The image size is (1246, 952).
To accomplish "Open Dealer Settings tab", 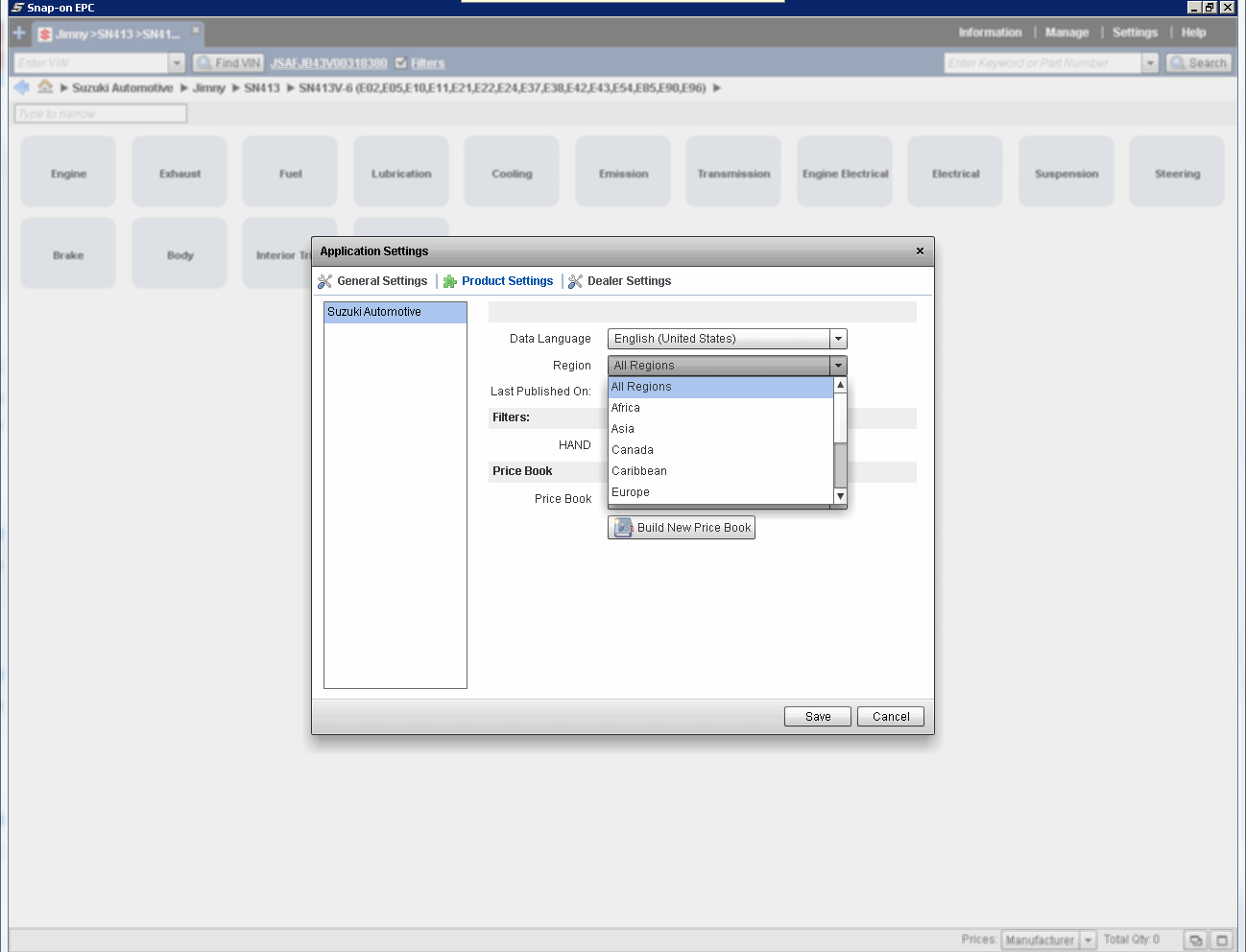I will point(619,281).
